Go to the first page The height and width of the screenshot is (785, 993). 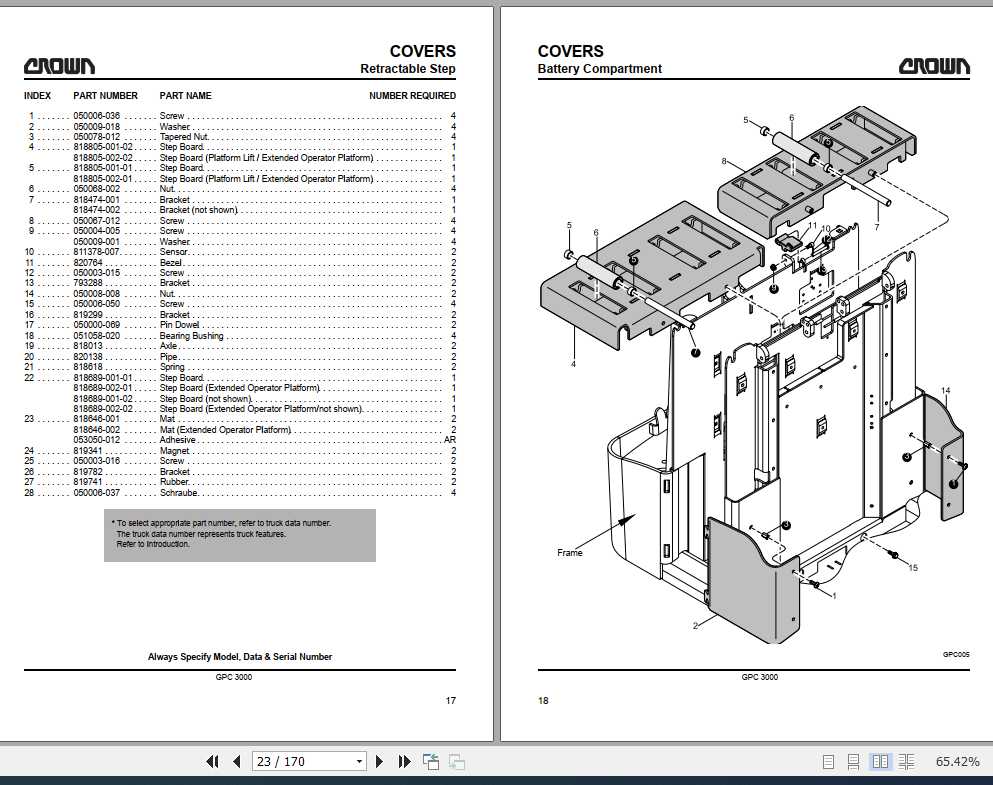(x=213, y=762)
